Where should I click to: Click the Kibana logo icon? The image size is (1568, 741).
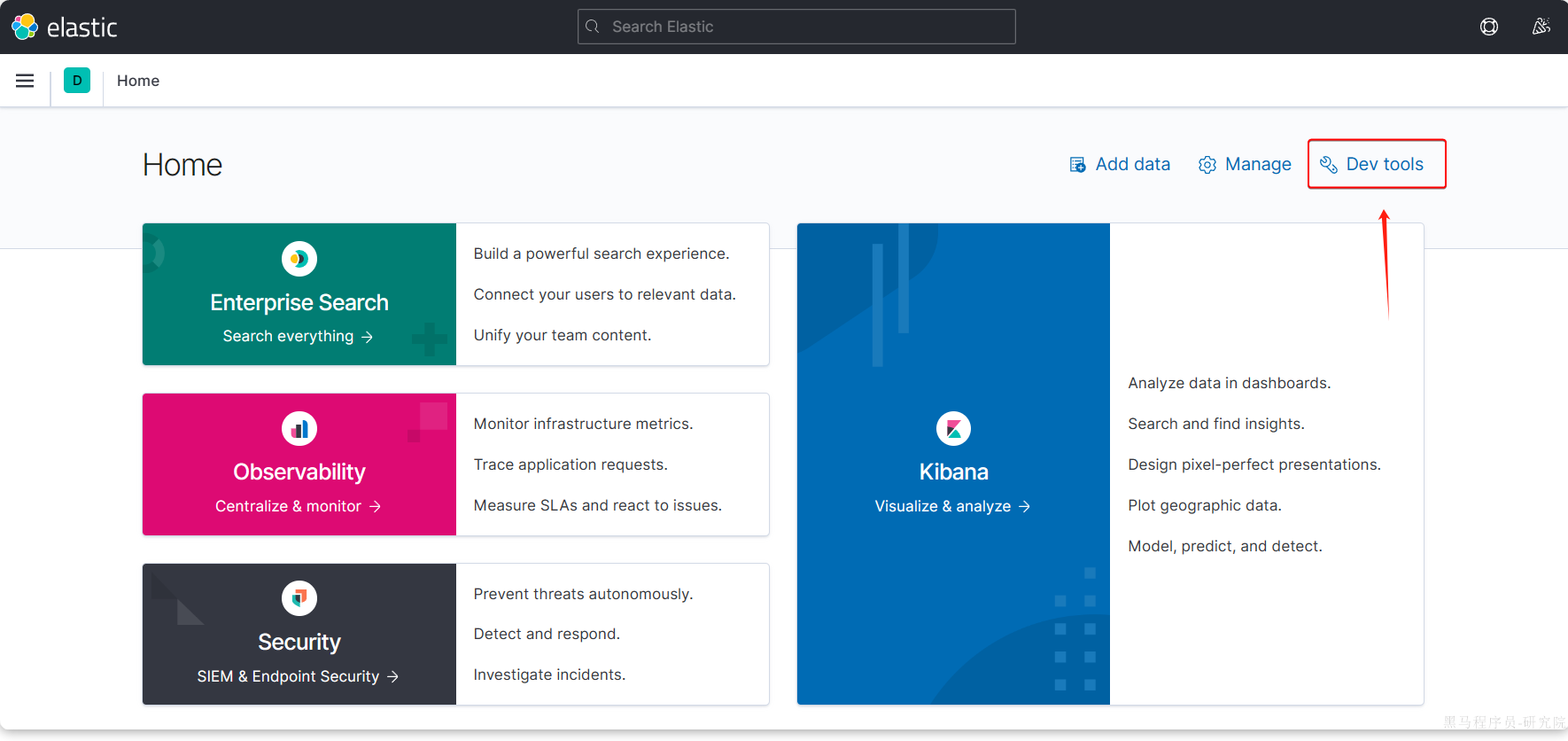coord(953,429)
